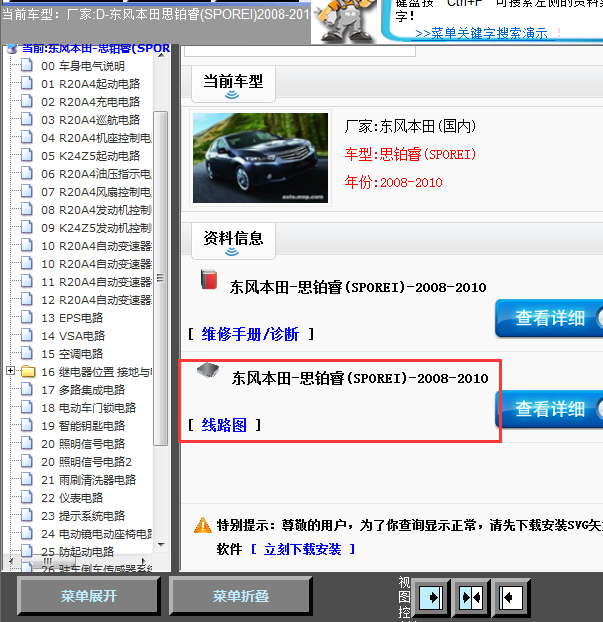Open 21 雨刷清洗器电路 document
This screenshot has width=603, height=622.
pyautogui.click(x=88, y=480)
